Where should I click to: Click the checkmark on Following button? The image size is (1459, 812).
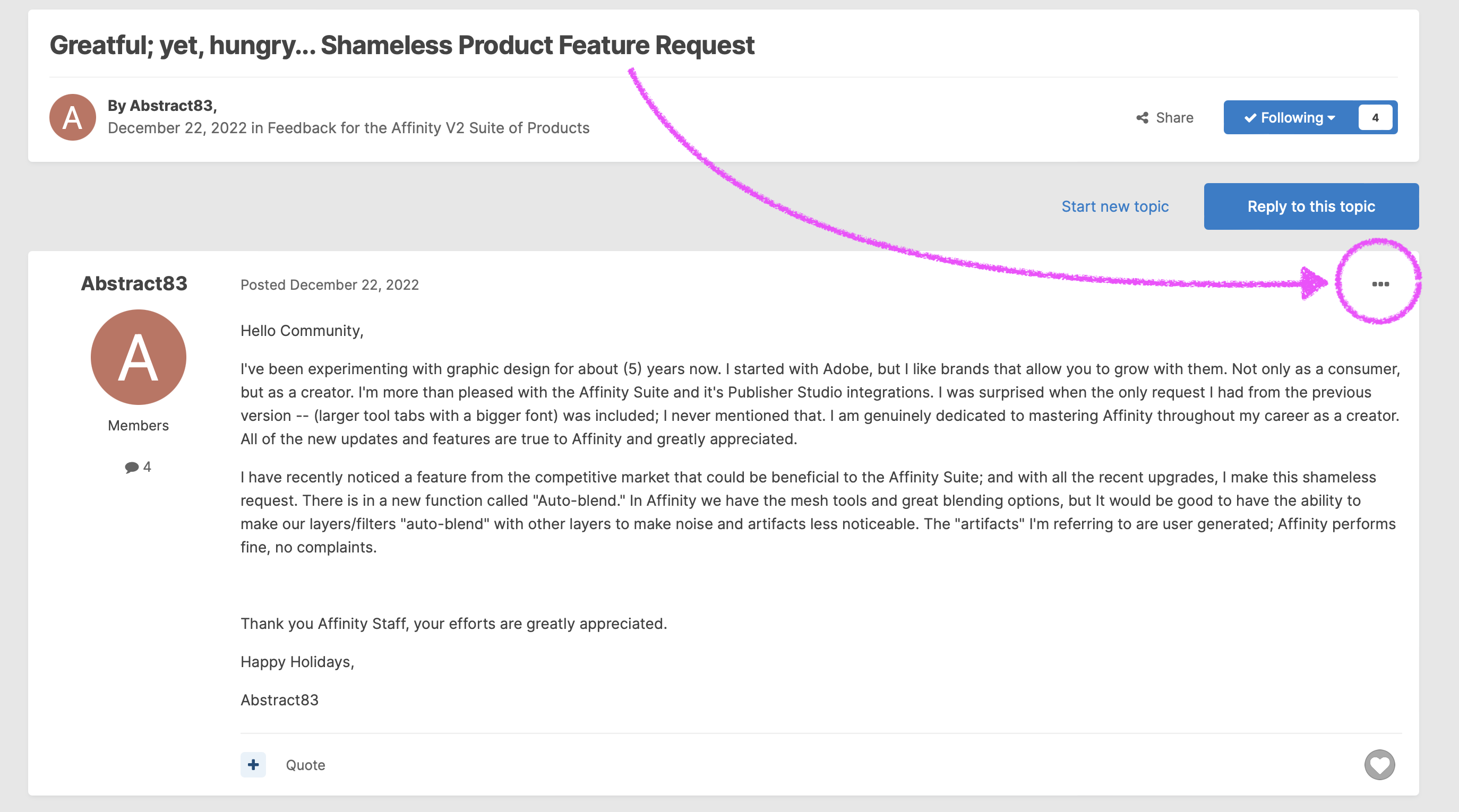coord(1250,118)
